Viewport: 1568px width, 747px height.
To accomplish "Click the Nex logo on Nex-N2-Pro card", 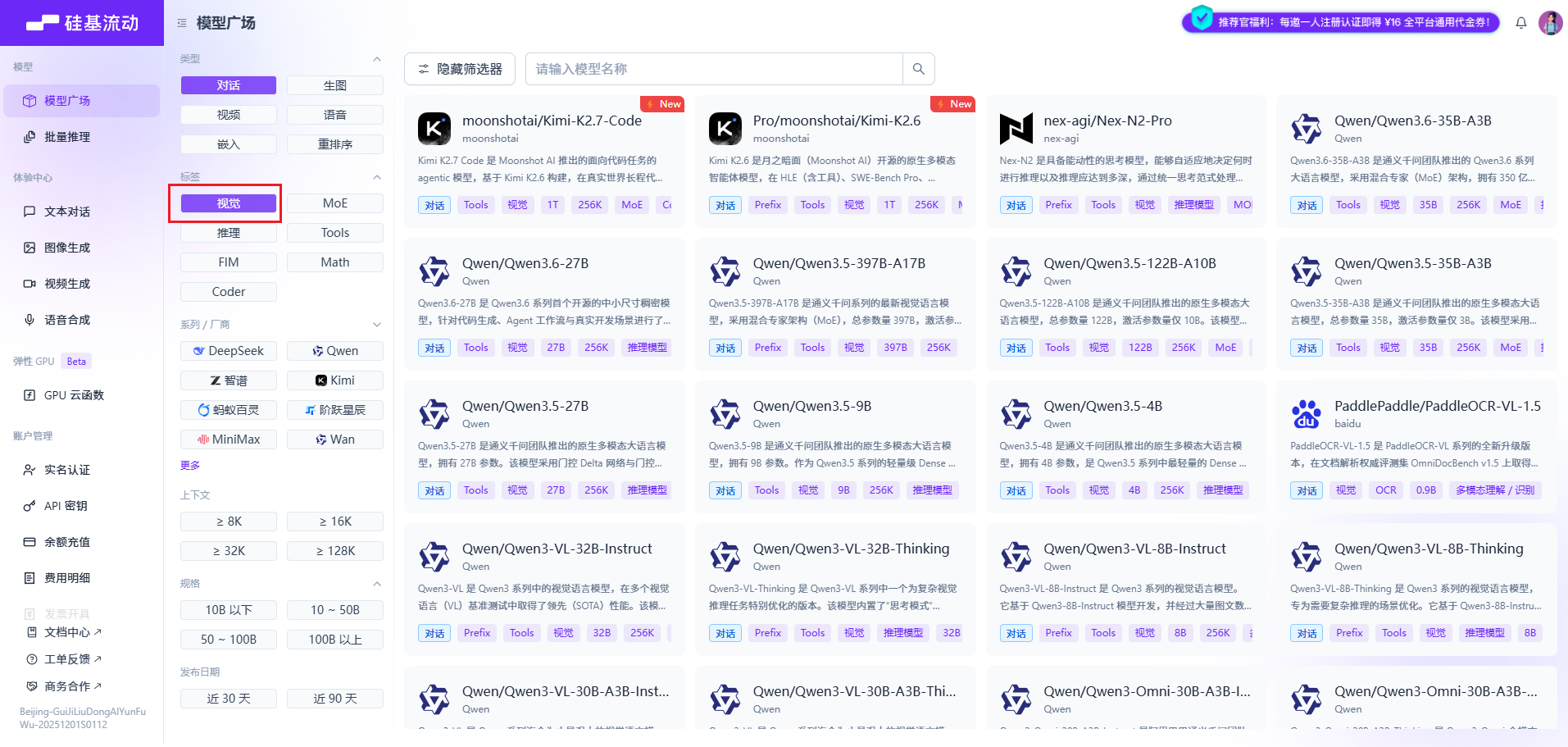I will pos(1016,129).
